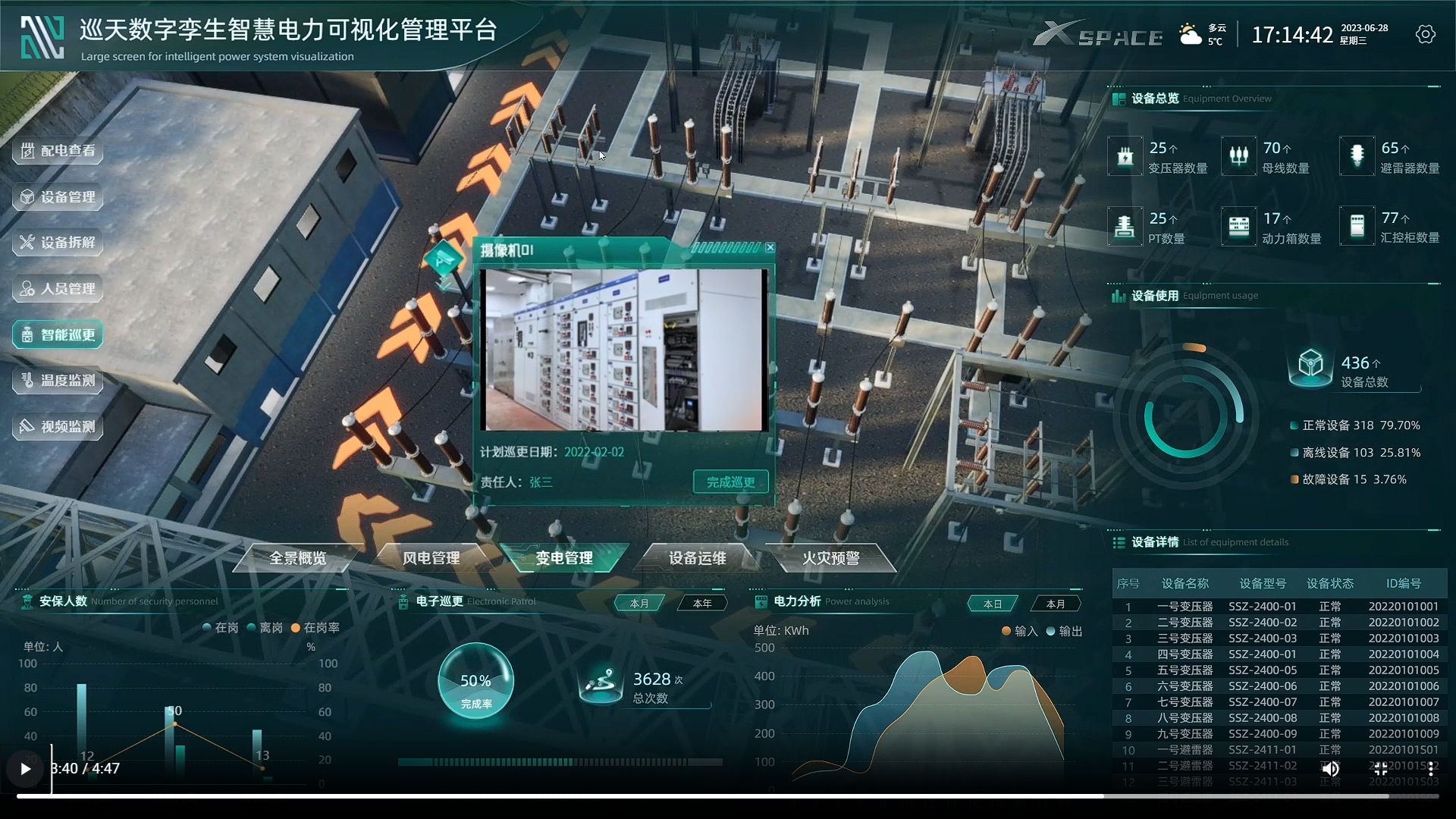Open the 温度监测 sidebar menu
This screenshot has width=1456, height=819.
click(58, 381)
